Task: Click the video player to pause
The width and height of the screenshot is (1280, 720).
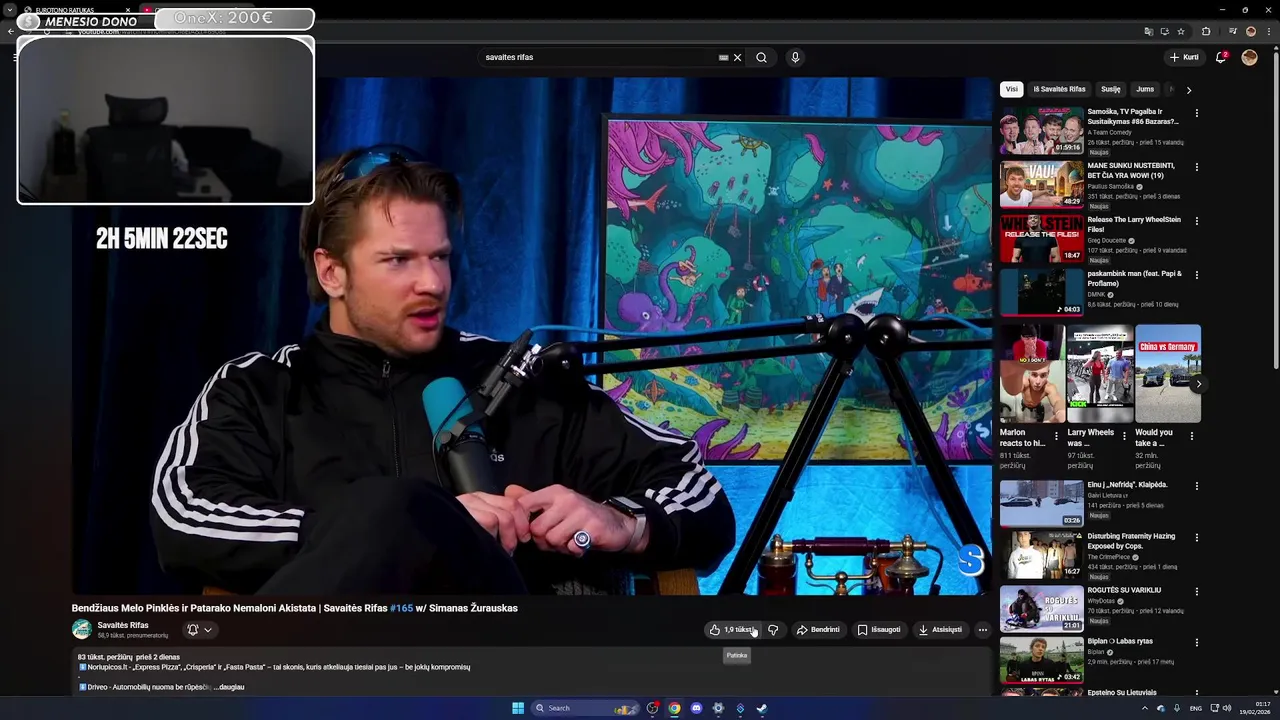Action: tap(531, 336)
